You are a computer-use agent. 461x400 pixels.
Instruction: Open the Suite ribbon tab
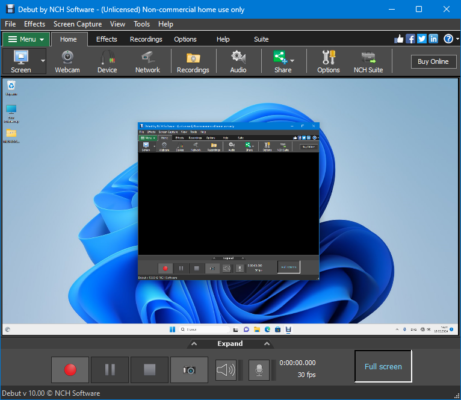pos(261,39)
